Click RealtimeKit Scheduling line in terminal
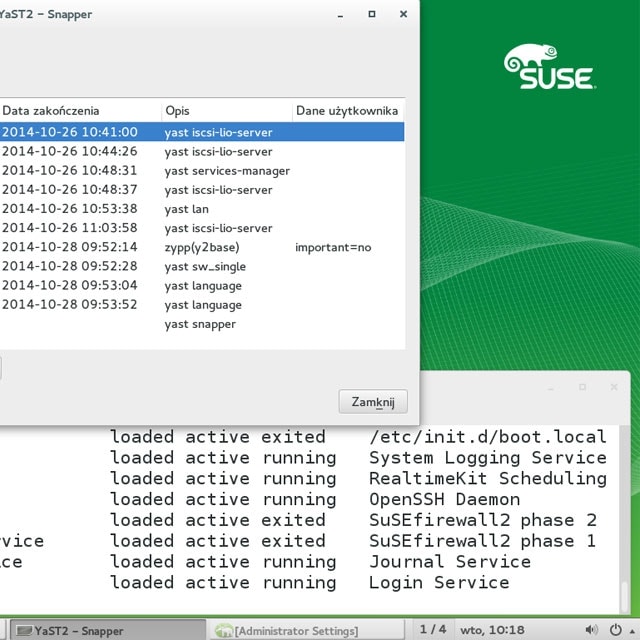640x640 pixels. click(x=488, y=478)
